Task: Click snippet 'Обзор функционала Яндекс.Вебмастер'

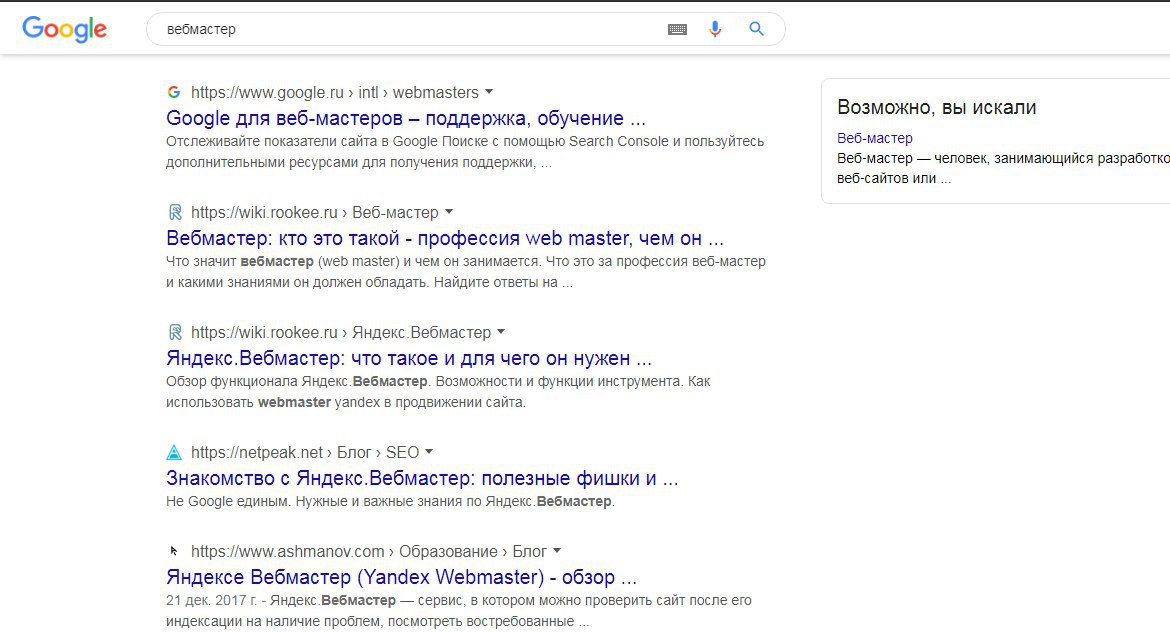Action: pyautogui.click(x=438, y=392)
